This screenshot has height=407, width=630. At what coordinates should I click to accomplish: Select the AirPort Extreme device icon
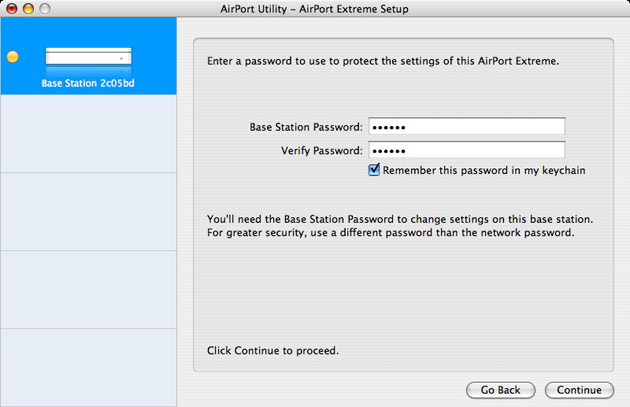tap(88, 57)
